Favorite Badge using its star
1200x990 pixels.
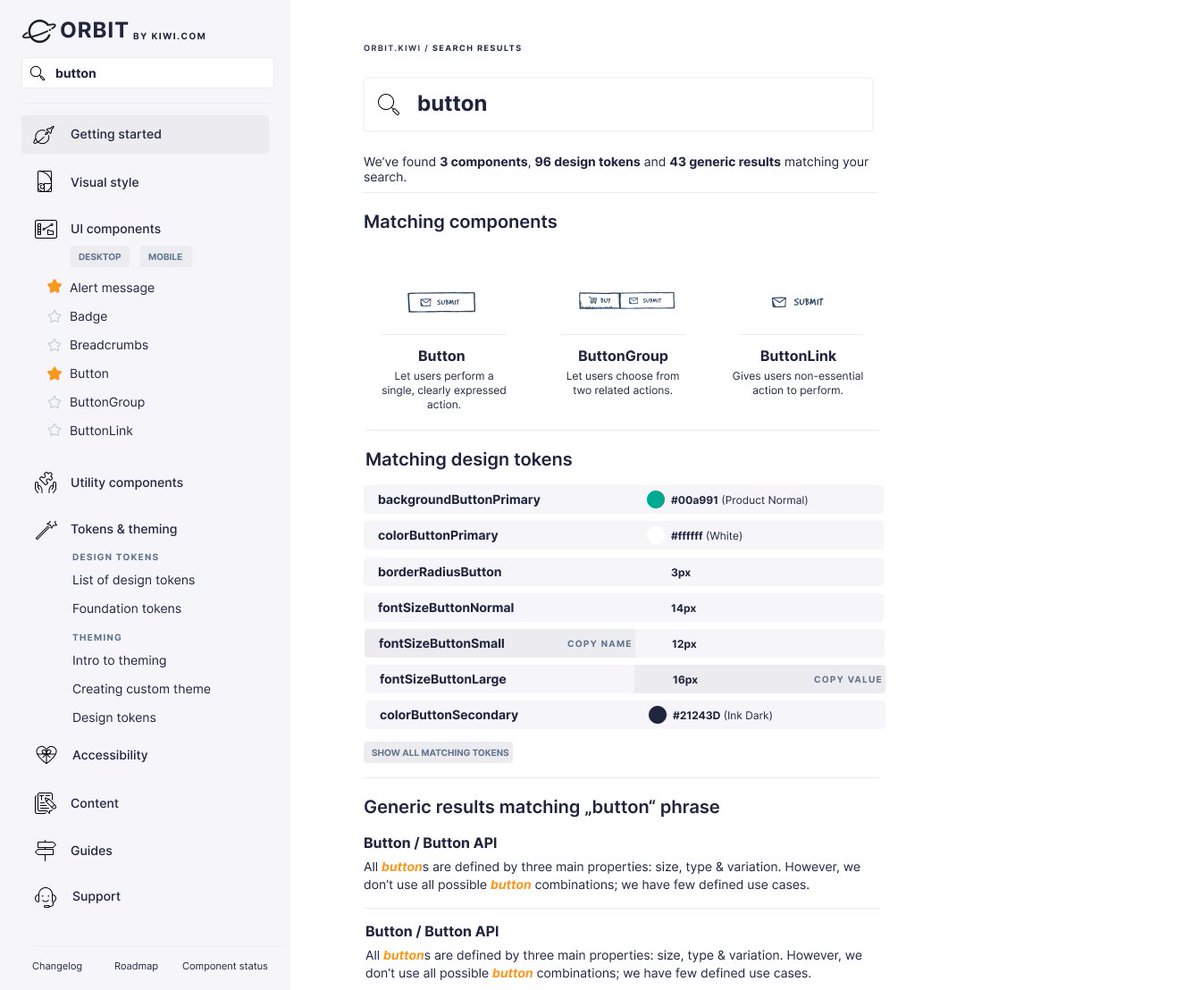point(54,316)
